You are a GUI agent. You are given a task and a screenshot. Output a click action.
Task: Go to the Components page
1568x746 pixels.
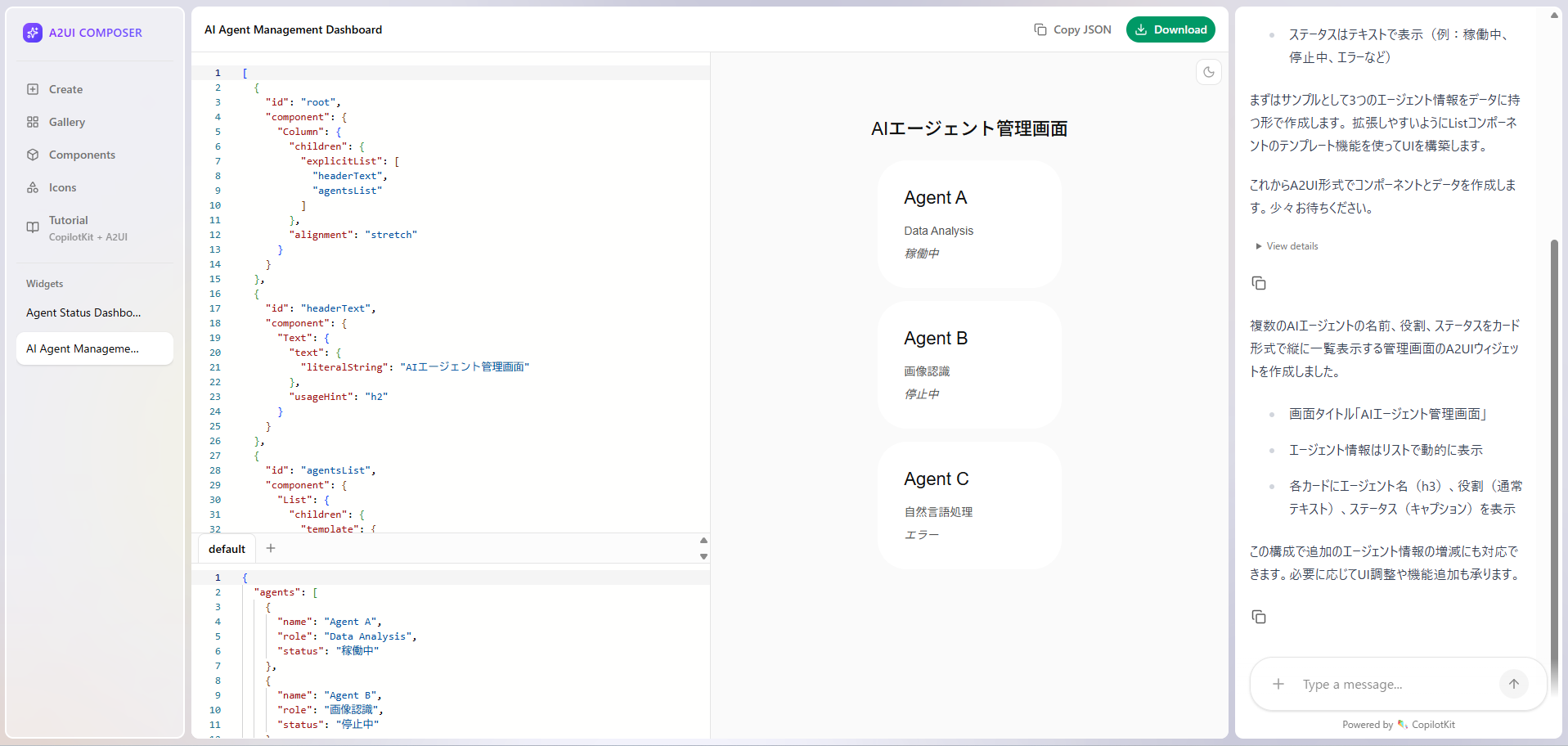pos(81,155)
